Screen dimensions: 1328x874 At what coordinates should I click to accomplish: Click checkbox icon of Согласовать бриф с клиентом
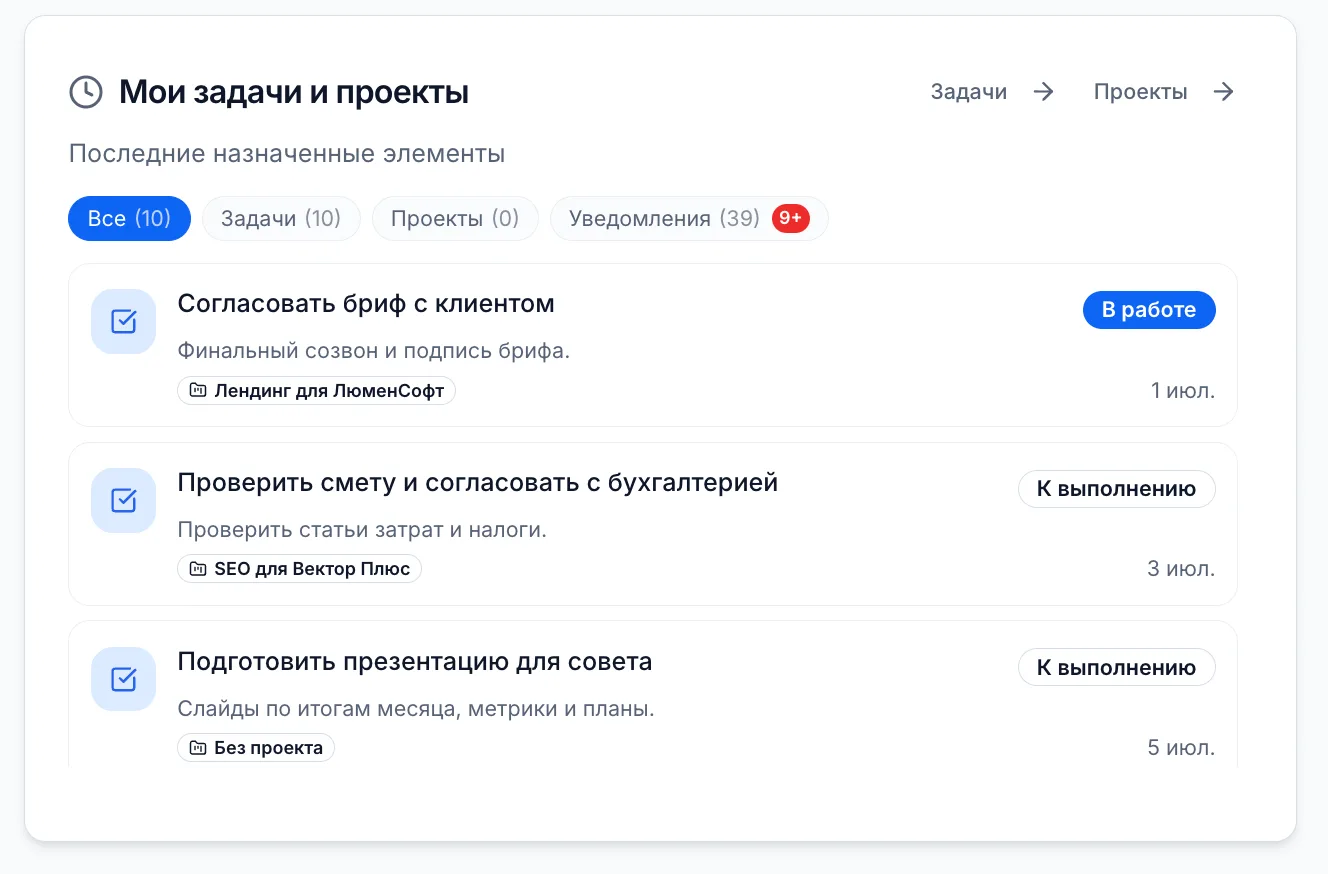(123, 321)
